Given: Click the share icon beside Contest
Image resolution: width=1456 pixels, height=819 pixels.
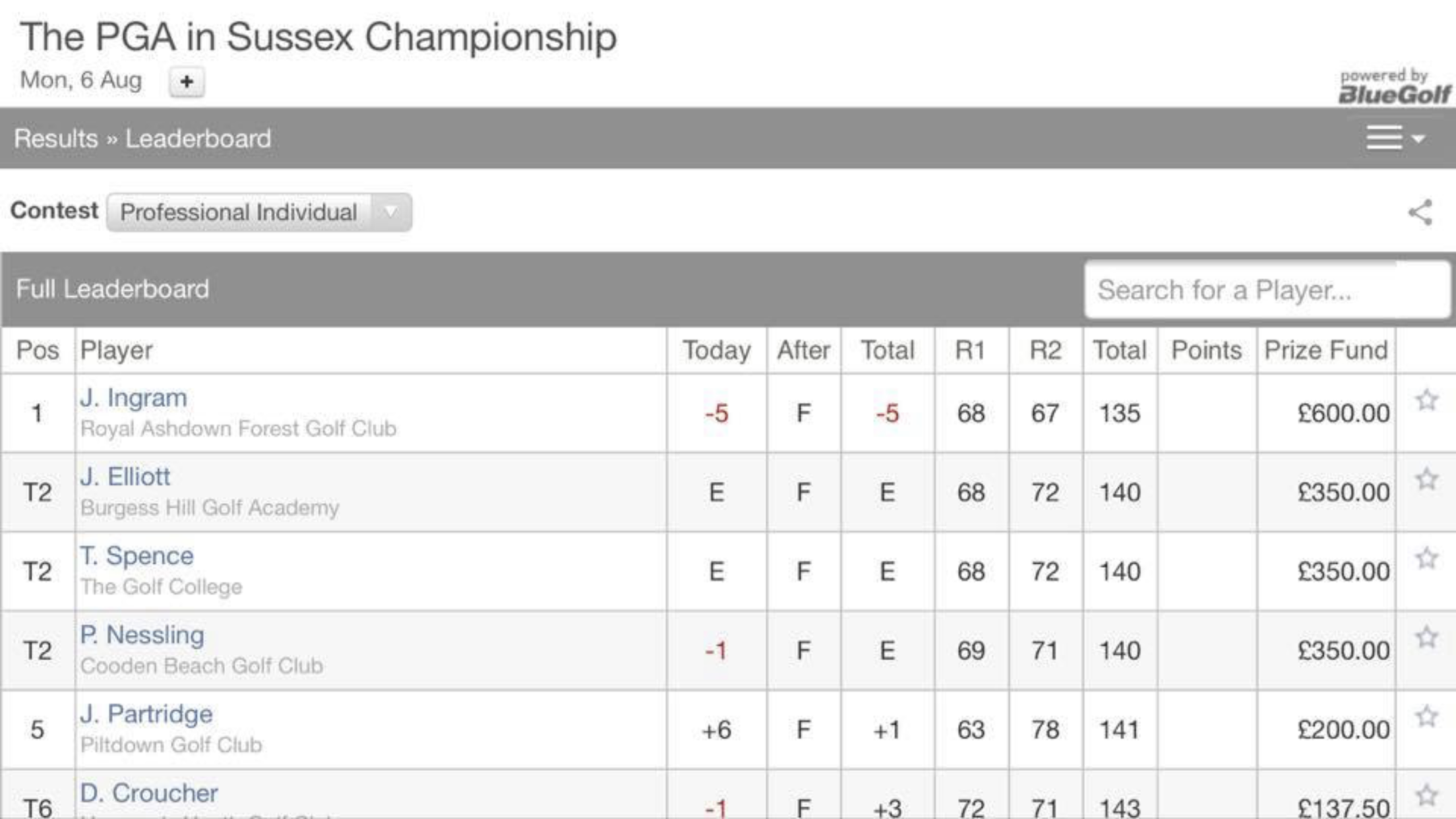Looking at the screenshot, I should pyautogui.click(x=1420, y=212).
